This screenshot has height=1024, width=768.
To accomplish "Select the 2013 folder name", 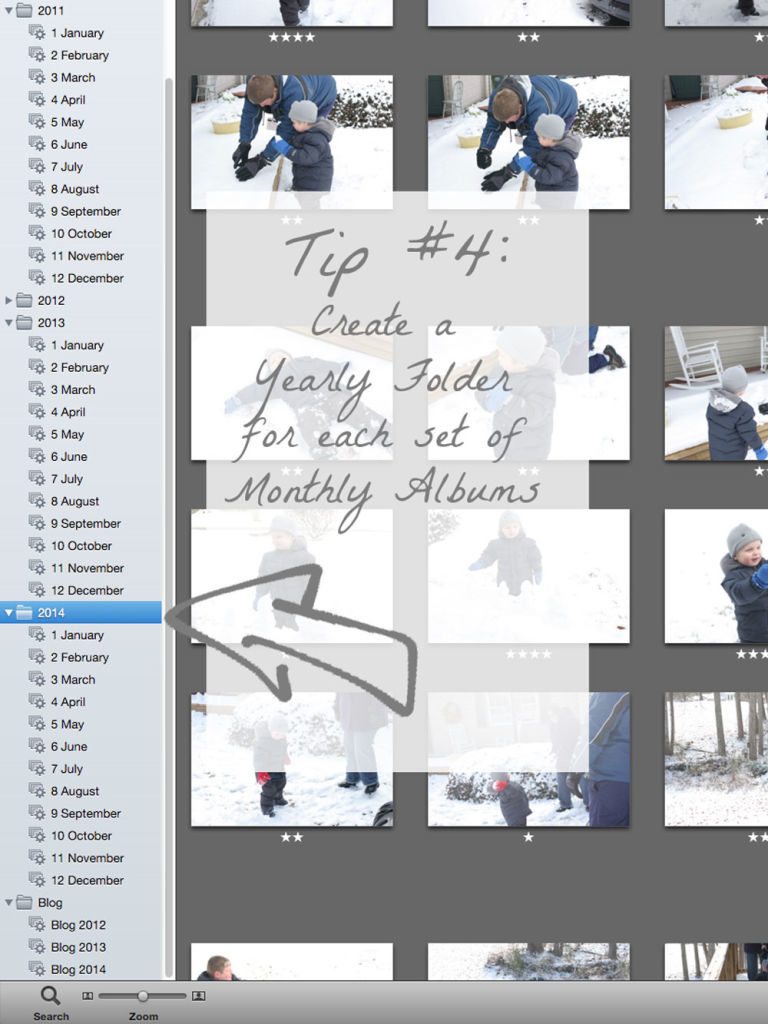I will (51, 323).
